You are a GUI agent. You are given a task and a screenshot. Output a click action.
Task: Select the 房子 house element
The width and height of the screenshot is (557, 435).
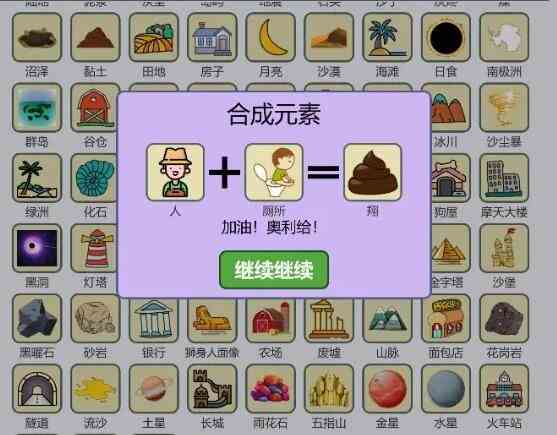point(212,37)
